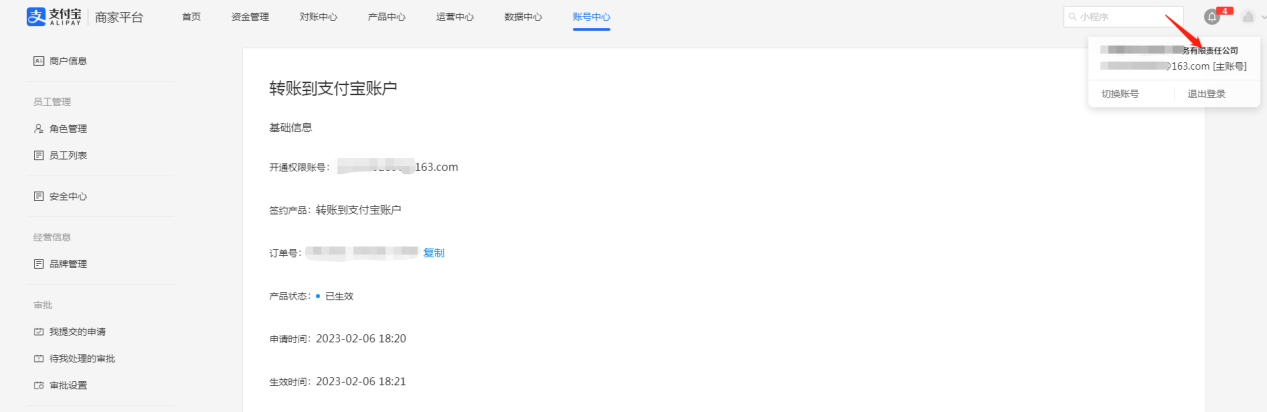Switch to the 首页 tab

[x=191, y=17]
